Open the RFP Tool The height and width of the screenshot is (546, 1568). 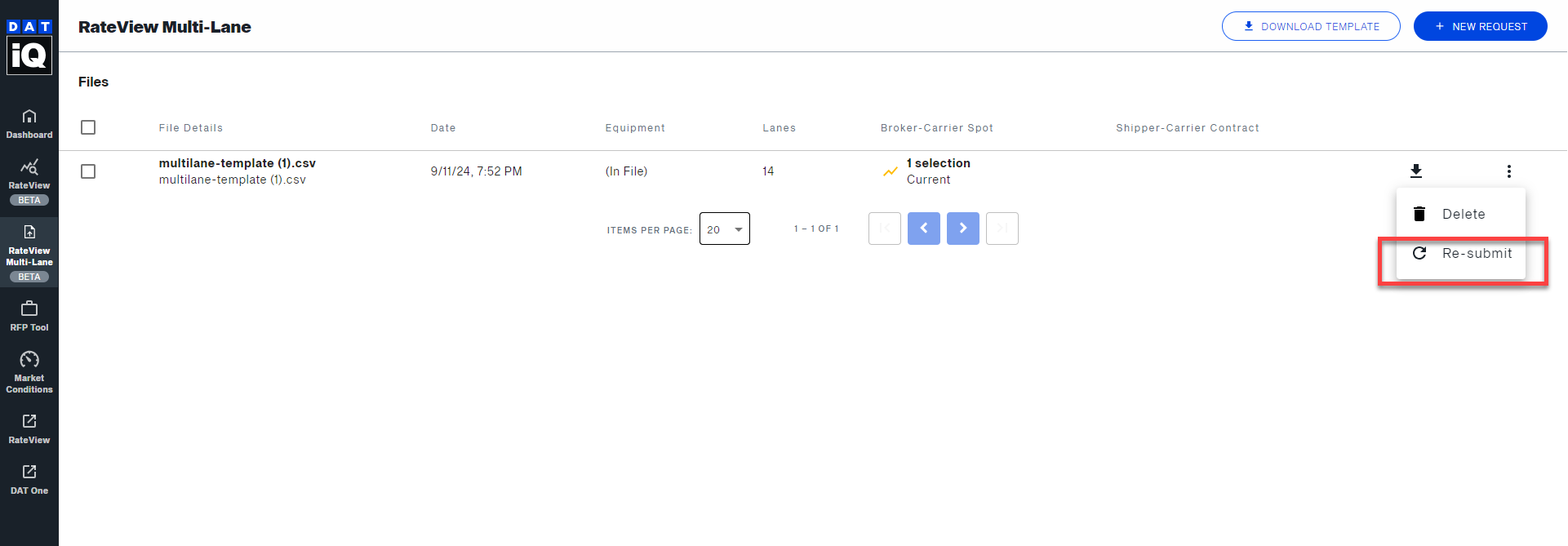point(29,316)
